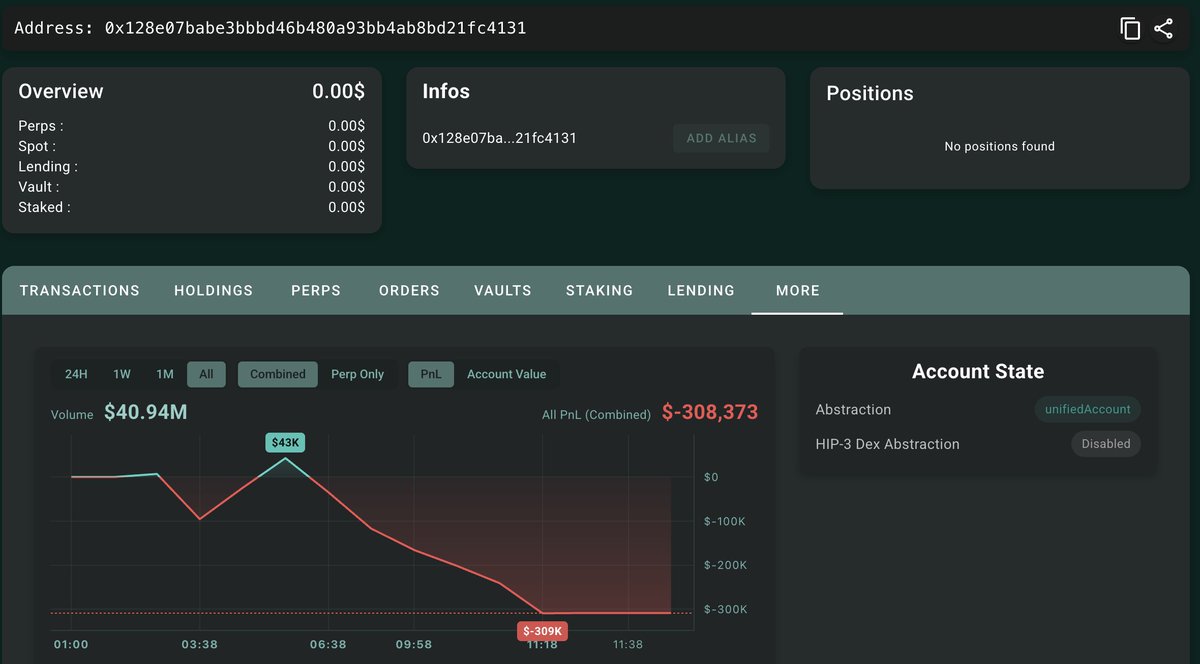The image size is (1200, 664).
Task: Open the Vaults tab
Action: click(x=503, y=290)
